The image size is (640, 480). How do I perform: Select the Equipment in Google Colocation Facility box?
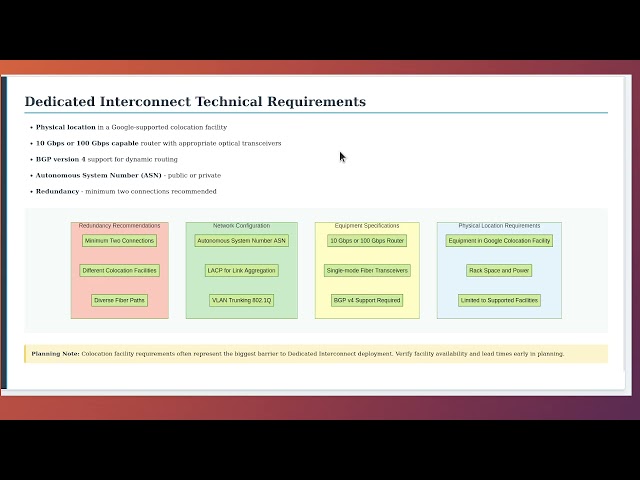(x=499, y=241)
